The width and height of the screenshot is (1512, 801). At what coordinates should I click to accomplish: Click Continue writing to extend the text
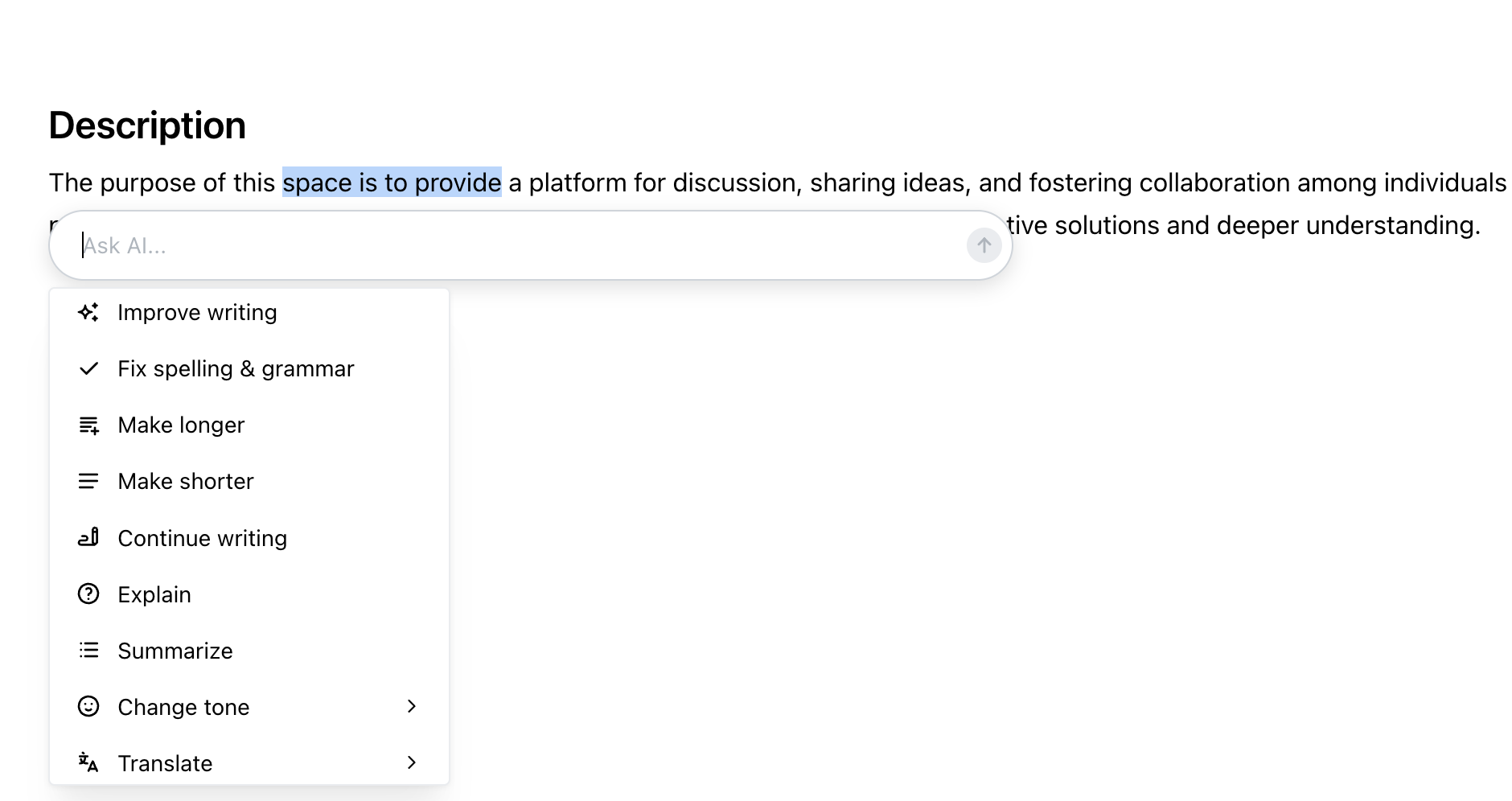(x=202, y=537)
